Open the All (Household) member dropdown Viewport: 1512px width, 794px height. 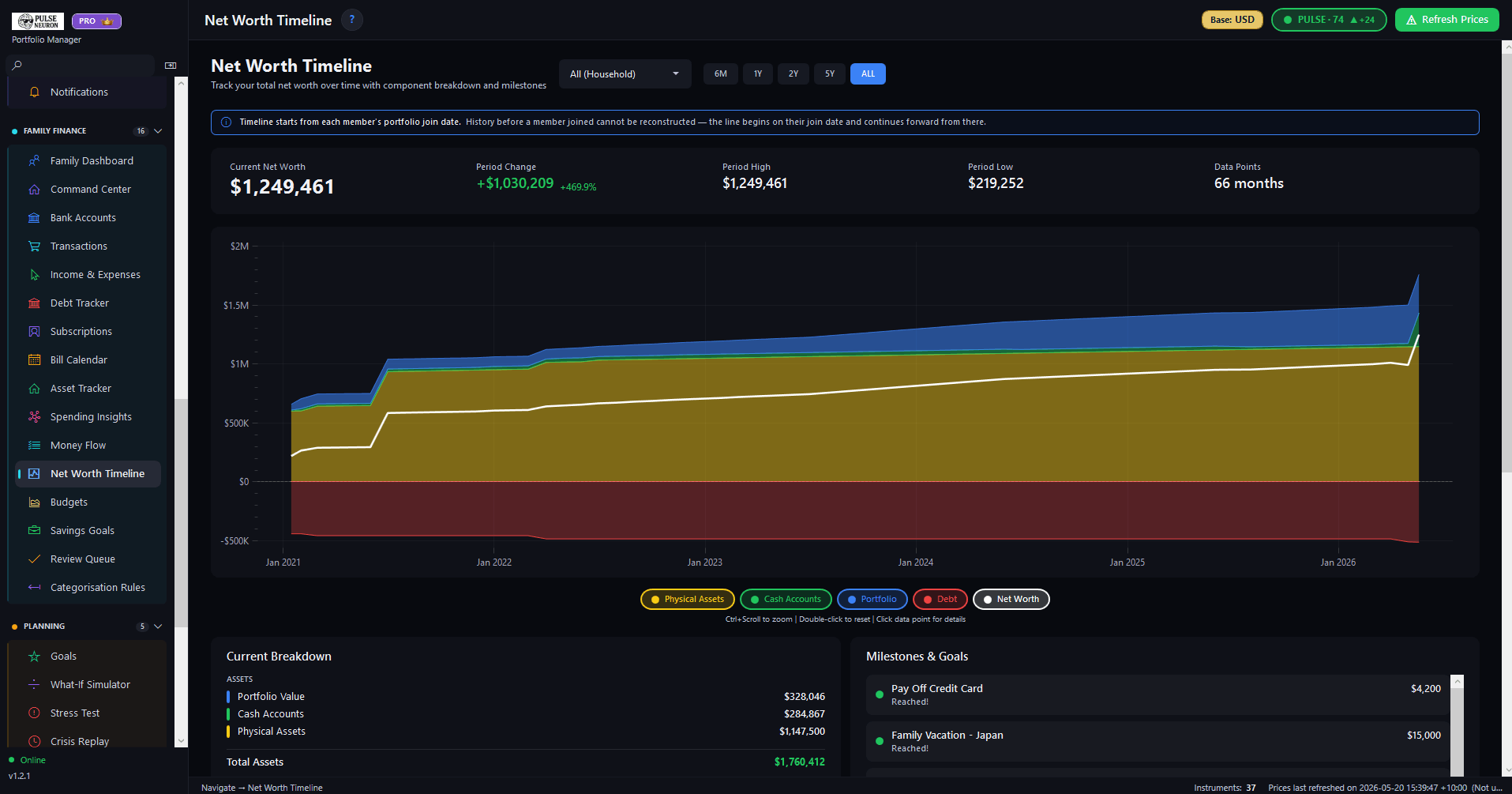click(x=625, y=74)
